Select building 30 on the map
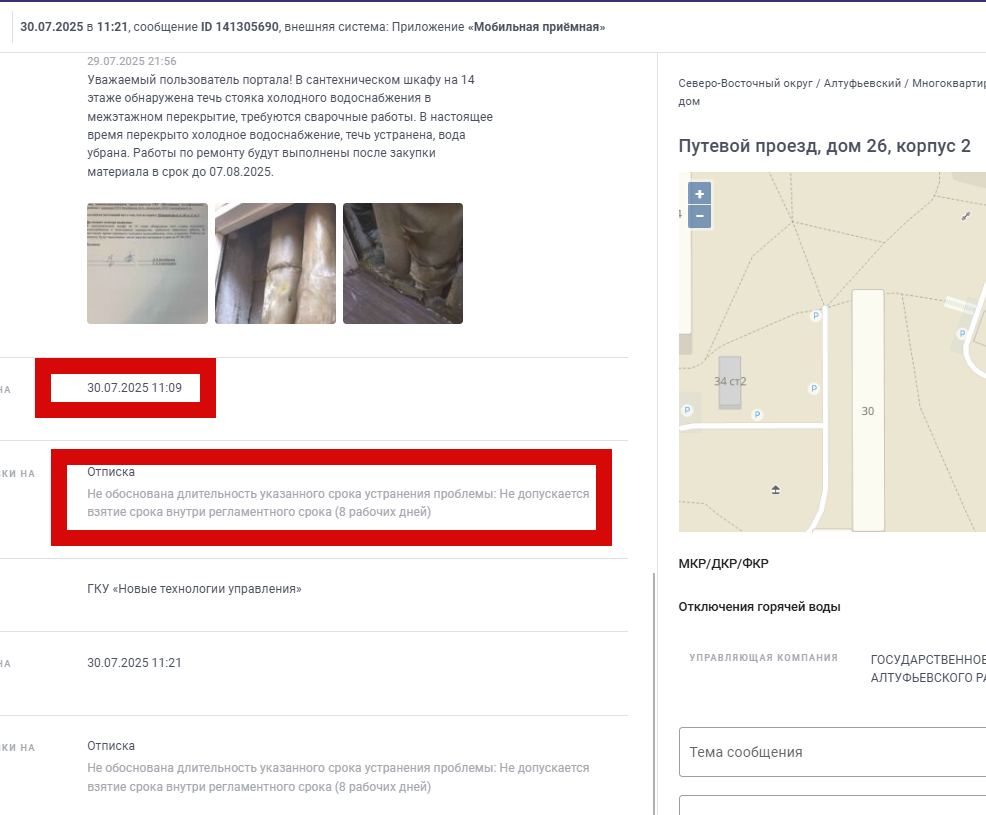This screenshot has width=986, height=815. click(x=868, y=411)
